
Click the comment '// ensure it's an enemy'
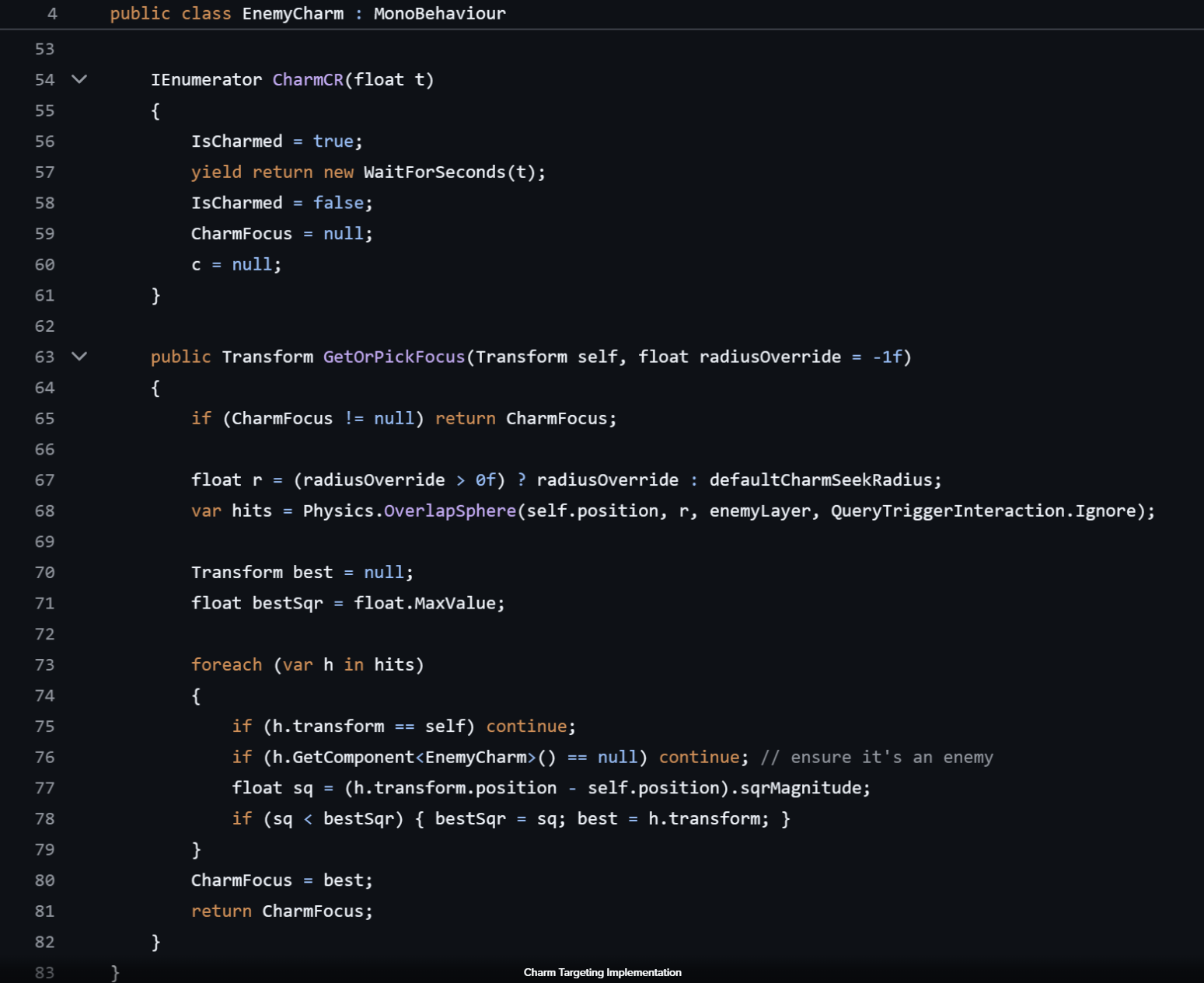point(877,757)
